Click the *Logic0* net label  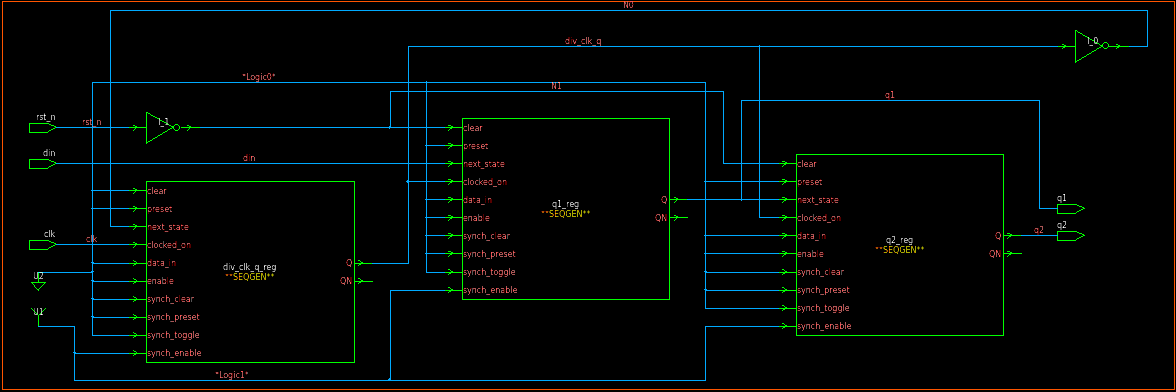(x=259, y=76)
